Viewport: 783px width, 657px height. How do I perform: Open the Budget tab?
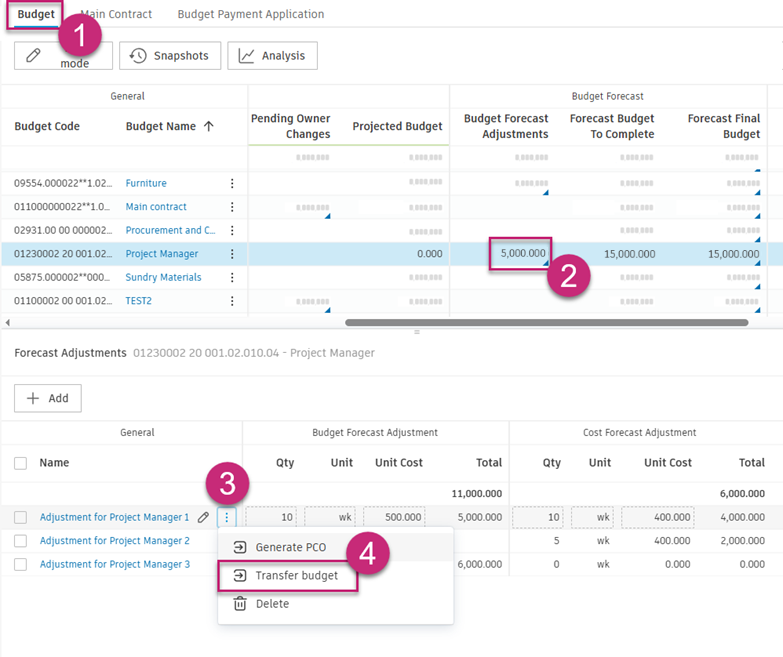[x=35, y=14]
